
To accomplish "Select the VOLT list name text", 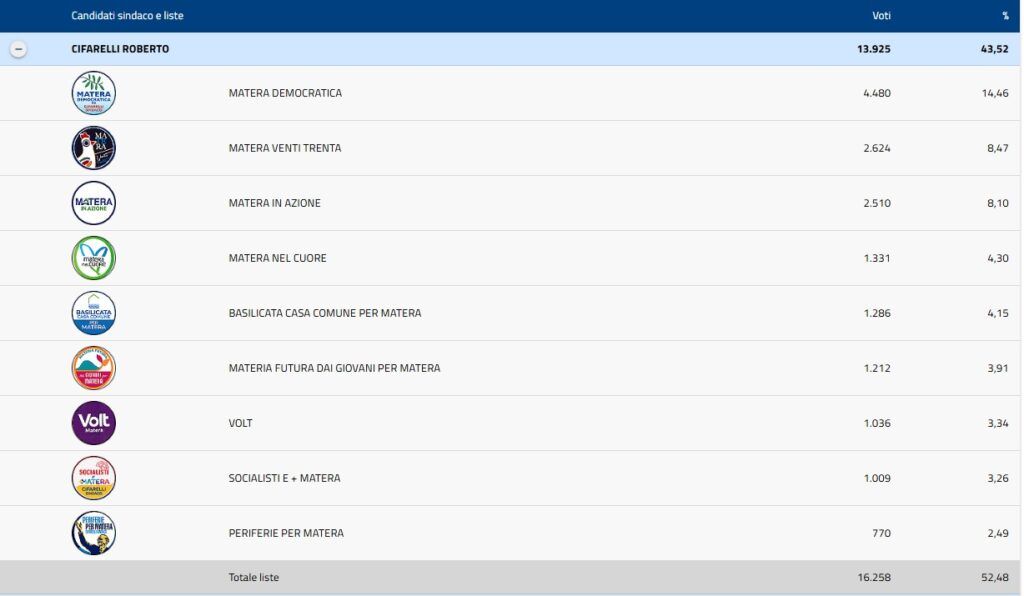I will click(240, 423).
